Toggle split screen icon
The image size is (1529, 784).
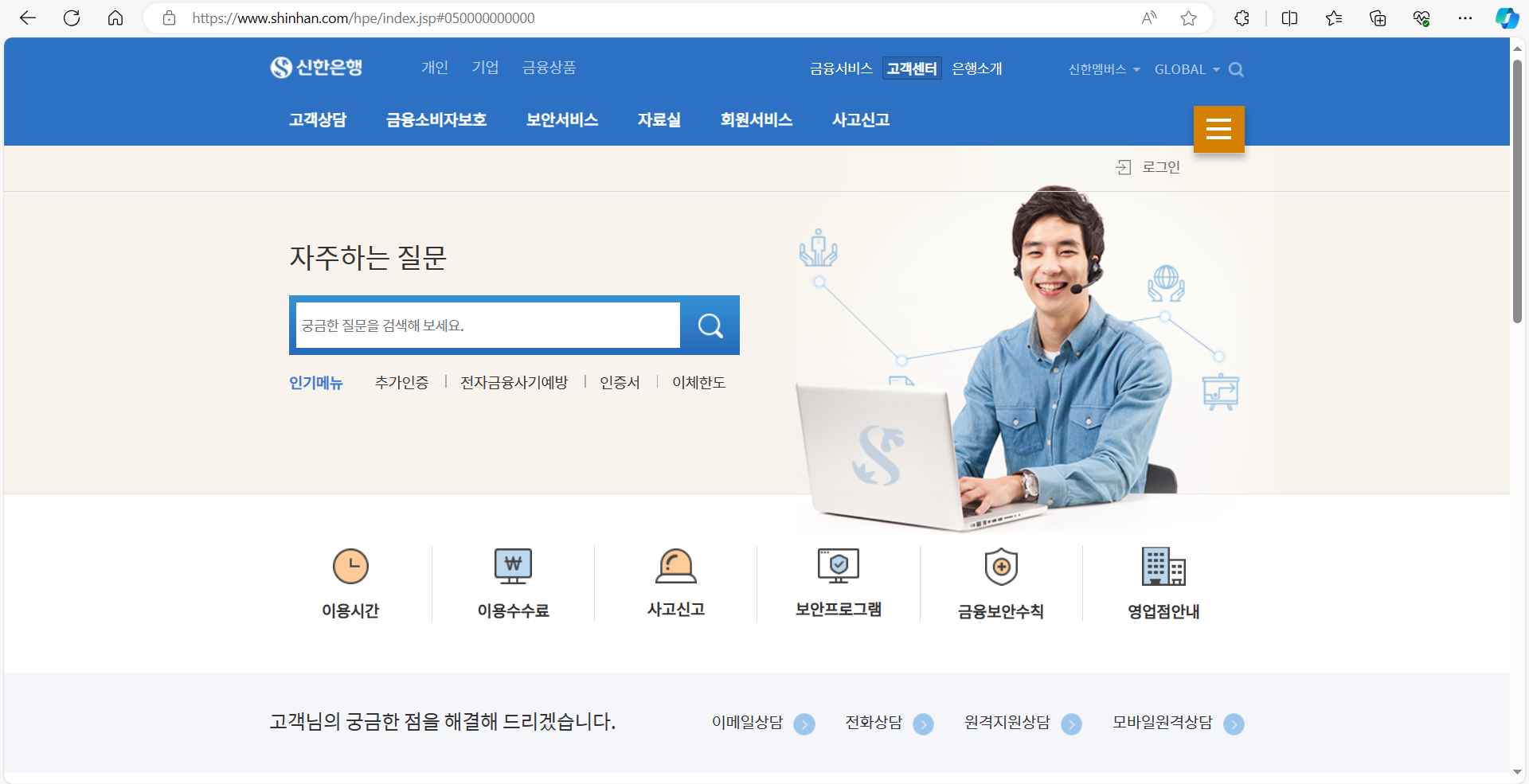pyautogui.click(x=1289, y=18)
